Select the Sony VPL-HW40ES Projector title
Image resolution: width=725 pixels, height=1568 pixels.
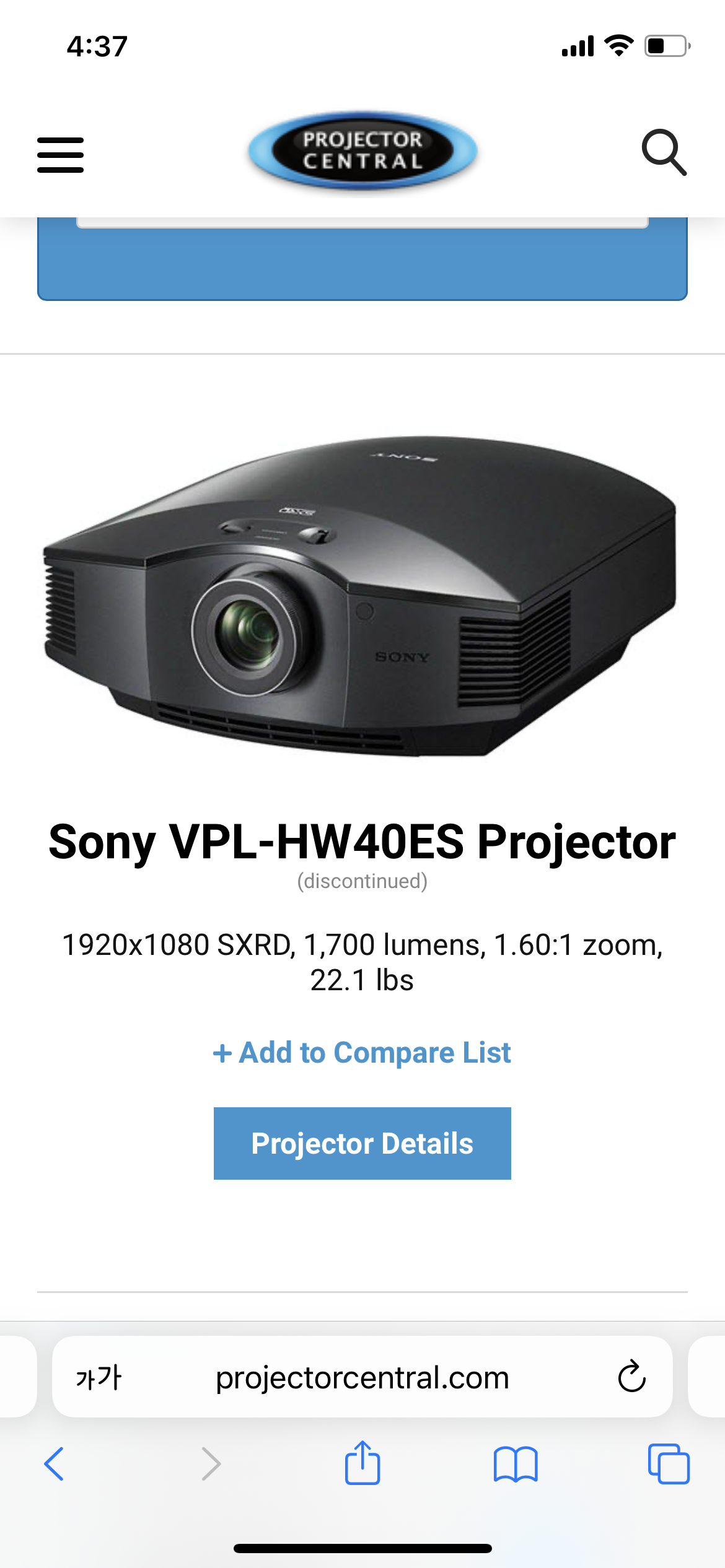click(x=362, y=842)
